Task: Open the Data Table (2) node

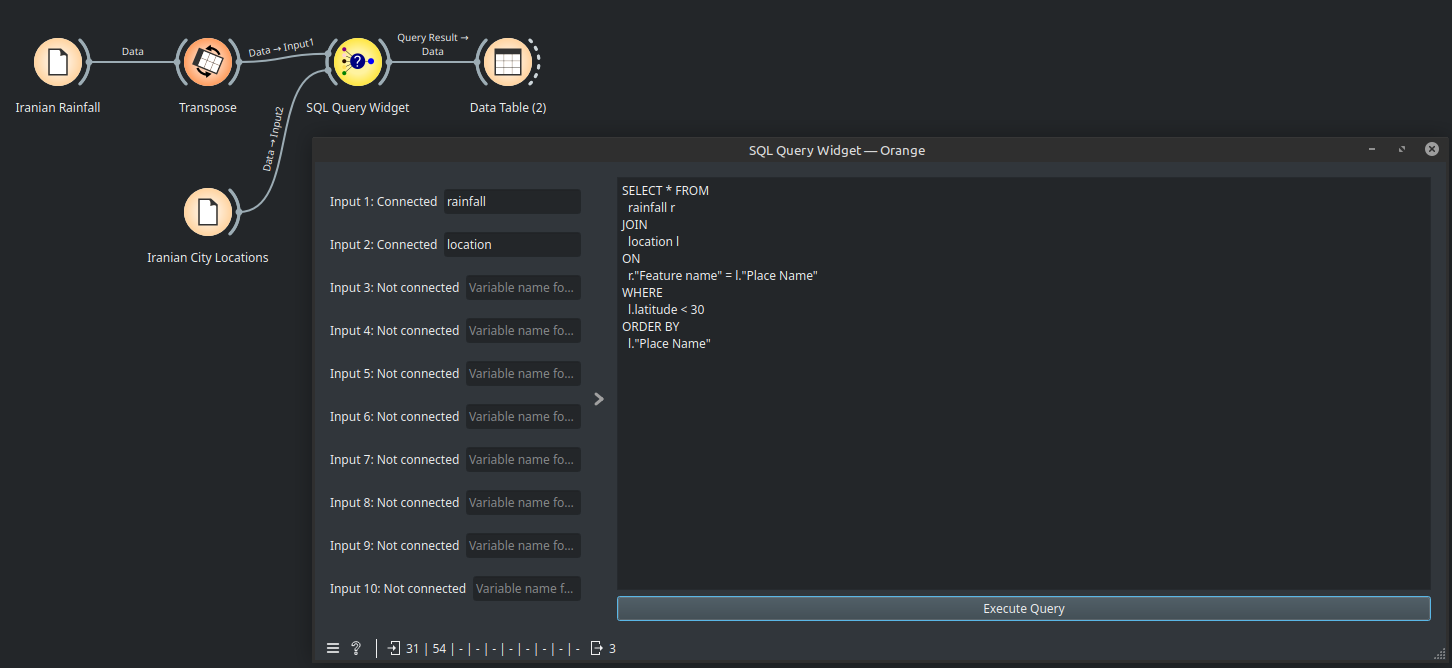Action: [508, 62]
